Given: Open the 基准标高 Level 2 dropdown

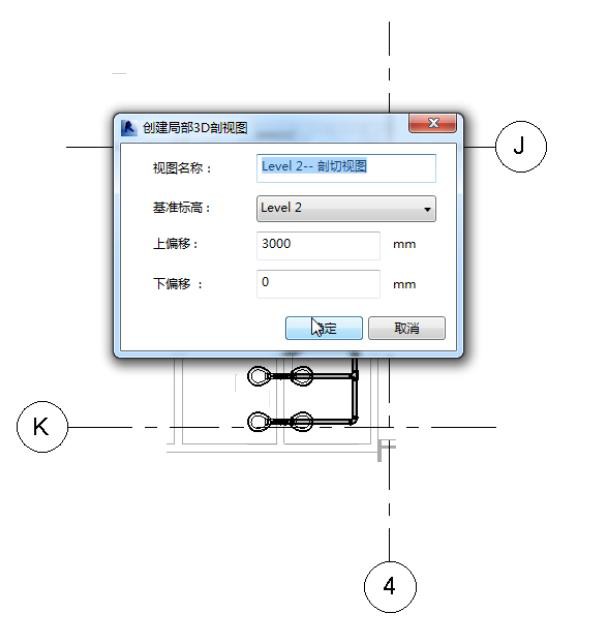Looking at the screenshot, I should (346, 208).
